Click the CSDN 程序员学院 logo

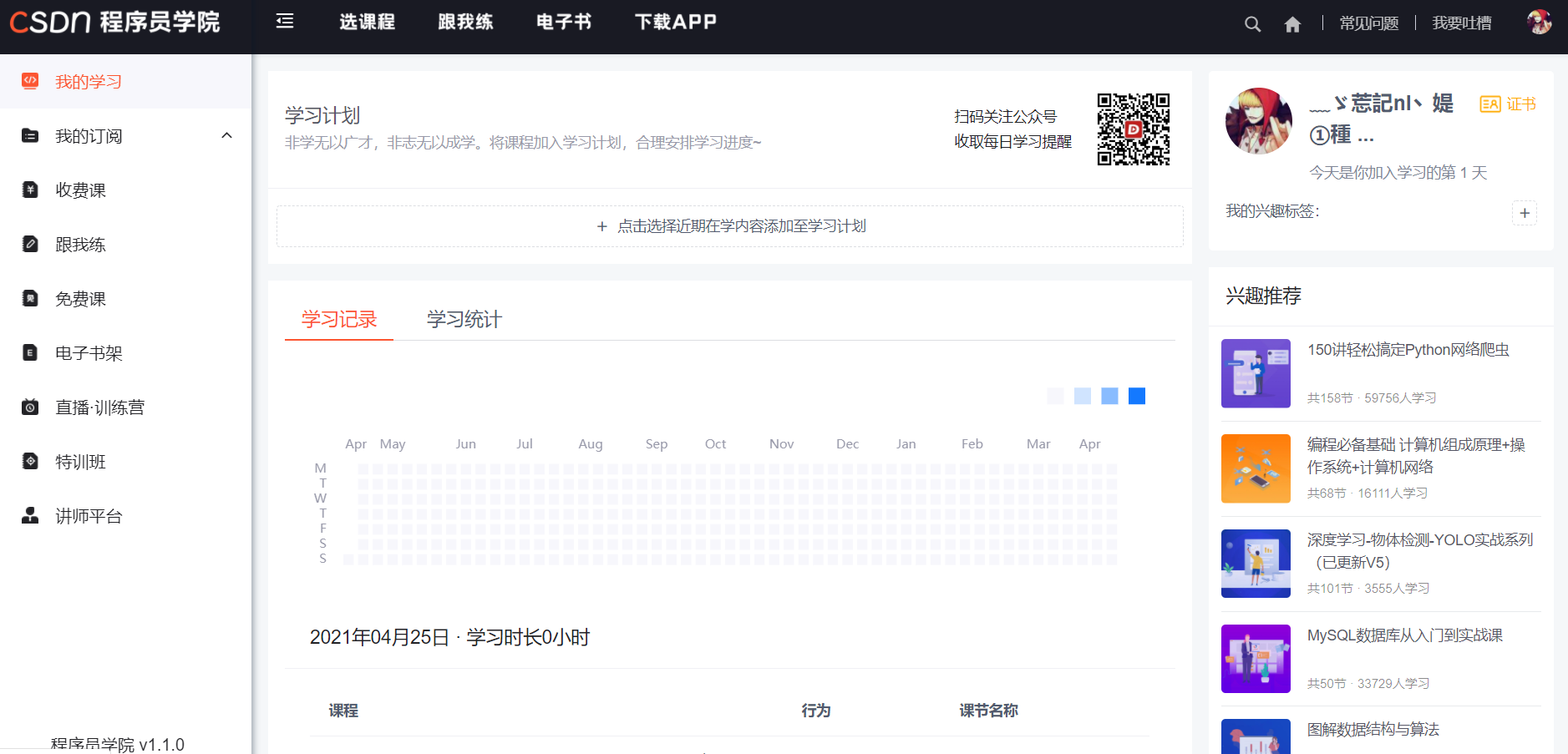click(x=114, y=22)
